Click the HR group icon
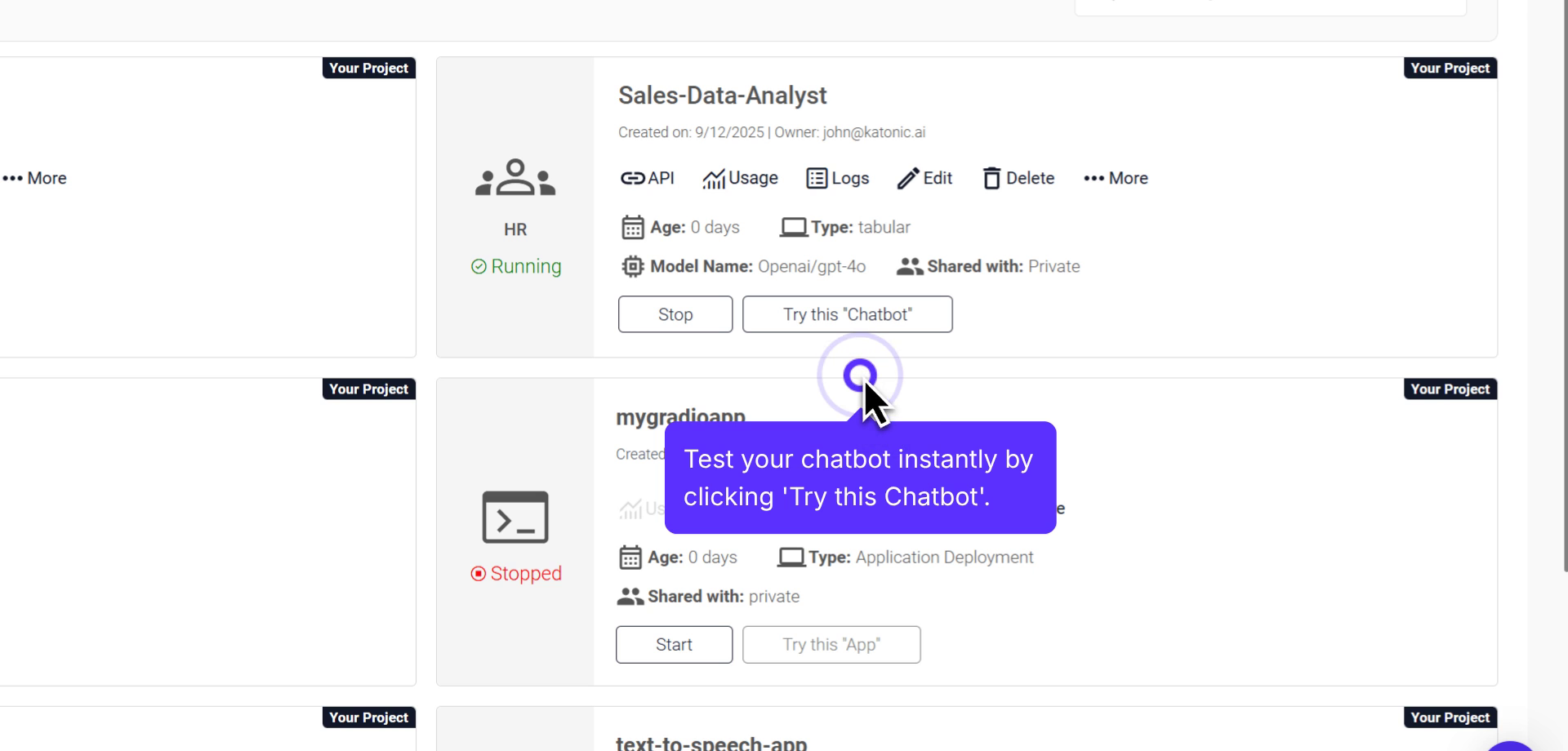The height and width of the screenshot is (751, 1568). [x=515, y=178]
